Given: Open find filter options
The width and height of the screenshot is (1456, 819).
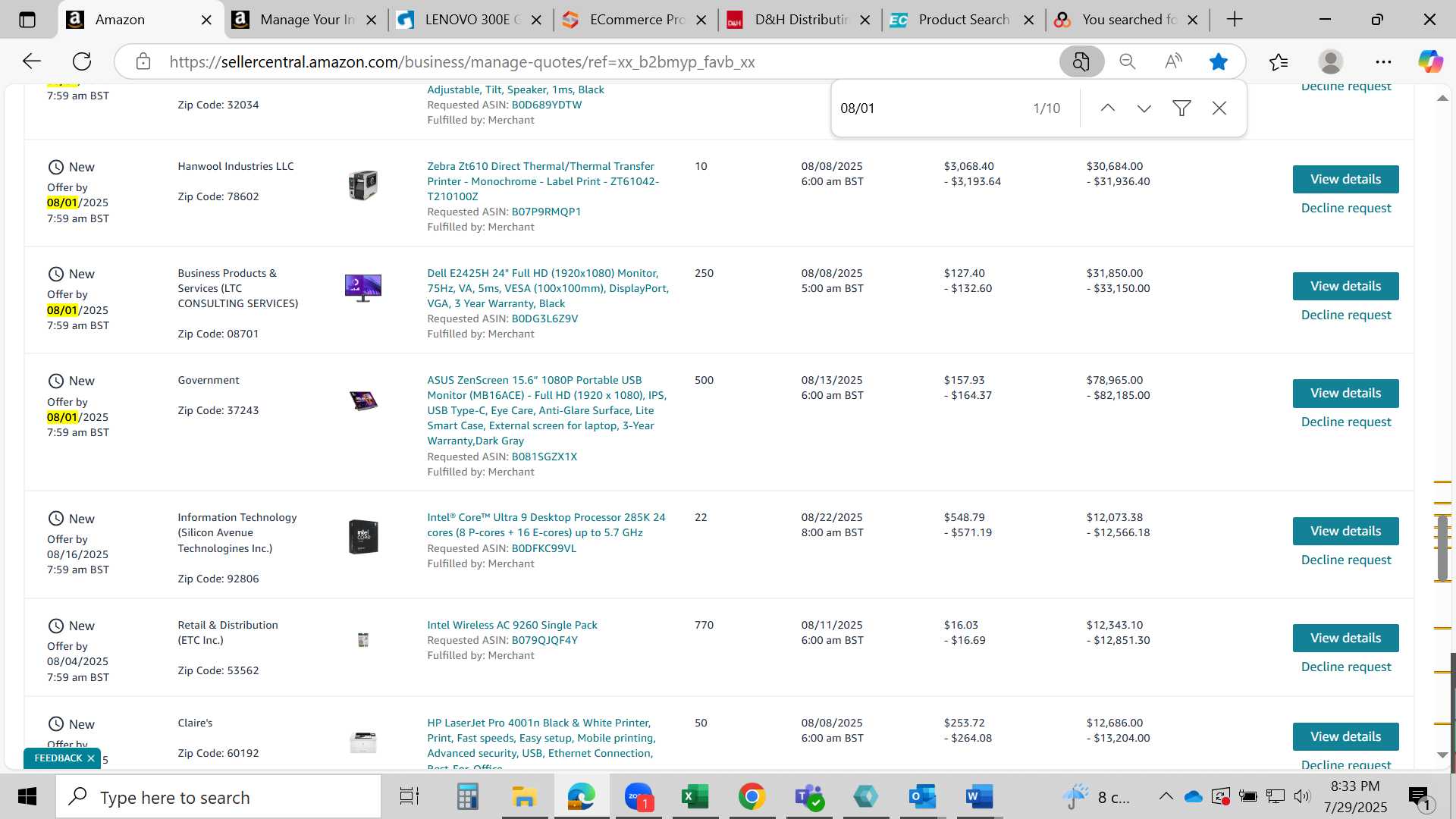Looking at the screenshot, I should [1181, 108].
